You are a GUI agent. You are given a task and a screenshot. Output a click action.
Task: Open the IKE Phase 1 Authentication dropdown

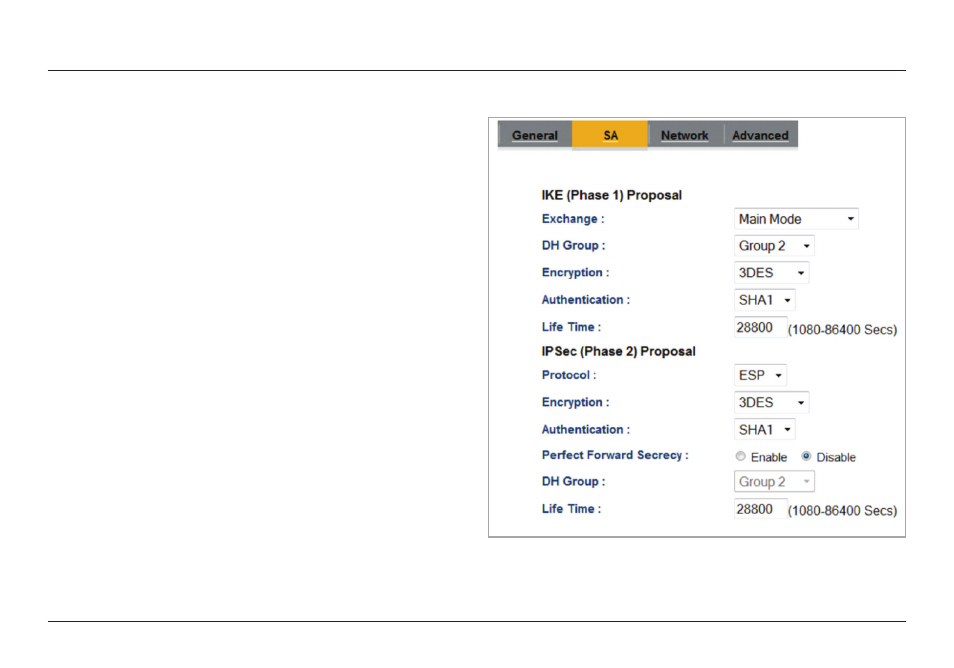coord(764,300)
